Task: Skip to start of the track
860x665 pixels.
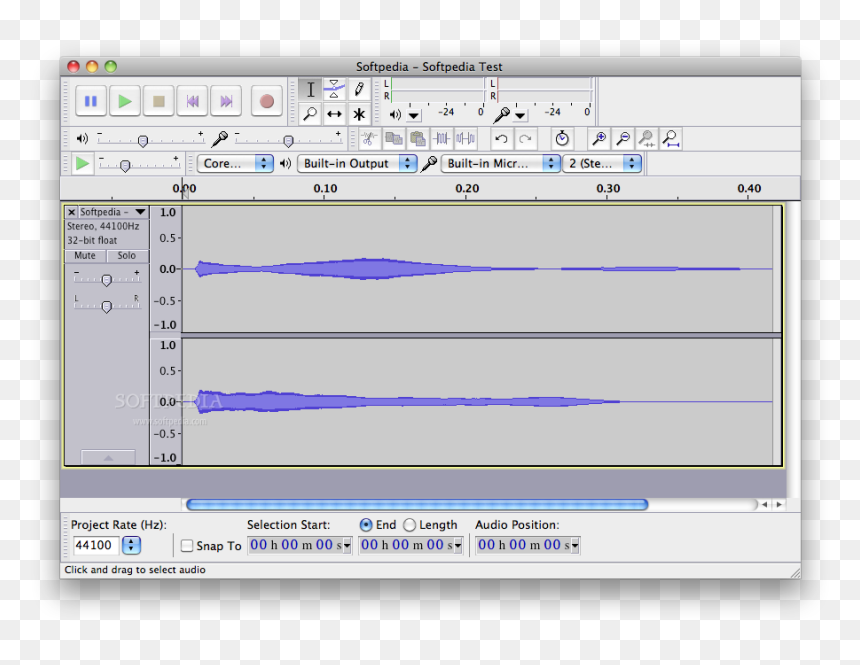Action: 193,101
